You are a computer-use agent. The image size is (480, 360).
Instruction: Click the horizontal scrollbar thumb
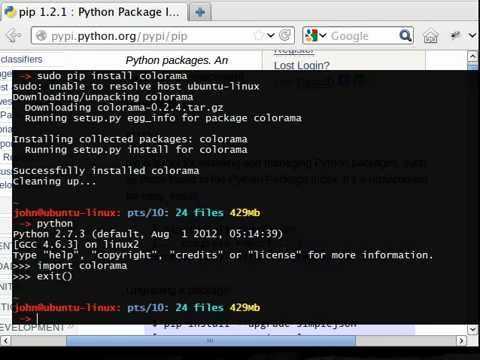211,341
